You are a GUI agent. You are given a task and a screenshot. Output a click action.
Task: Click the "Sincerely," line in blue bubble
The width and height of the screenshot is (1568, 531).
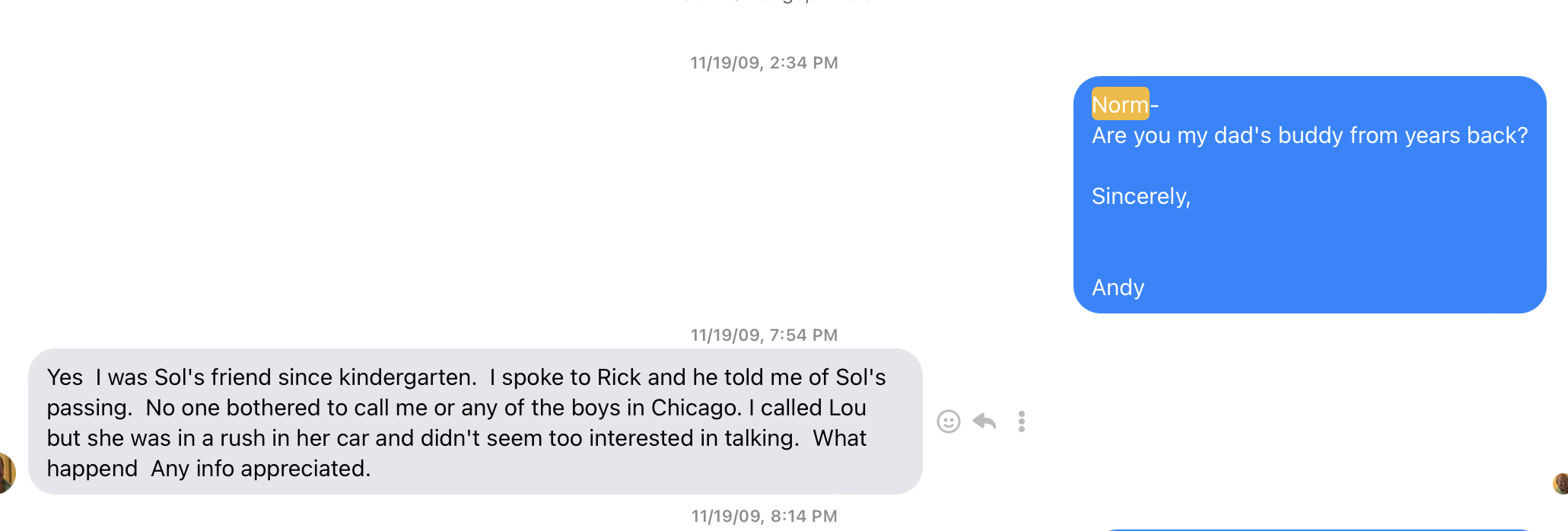(x=1140, y=196)
